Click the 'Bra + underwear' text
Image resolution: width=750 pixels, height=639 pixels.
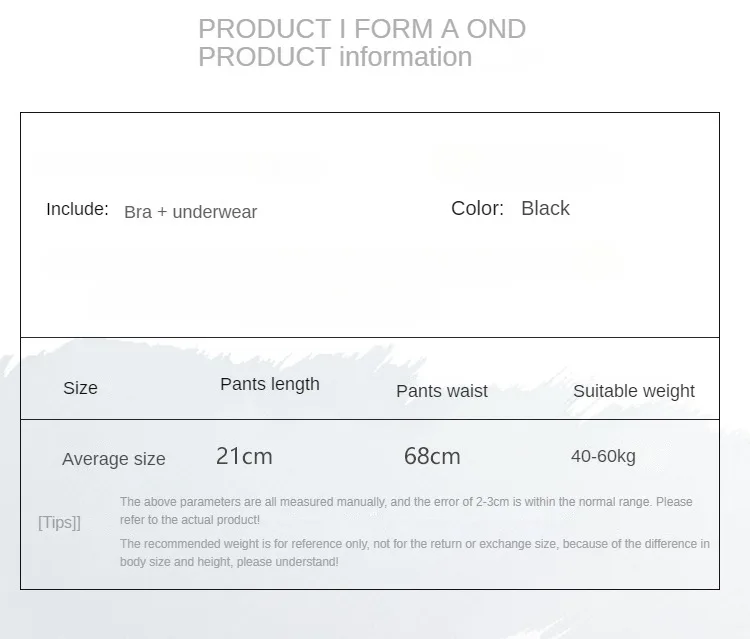(x=190, y=212)
